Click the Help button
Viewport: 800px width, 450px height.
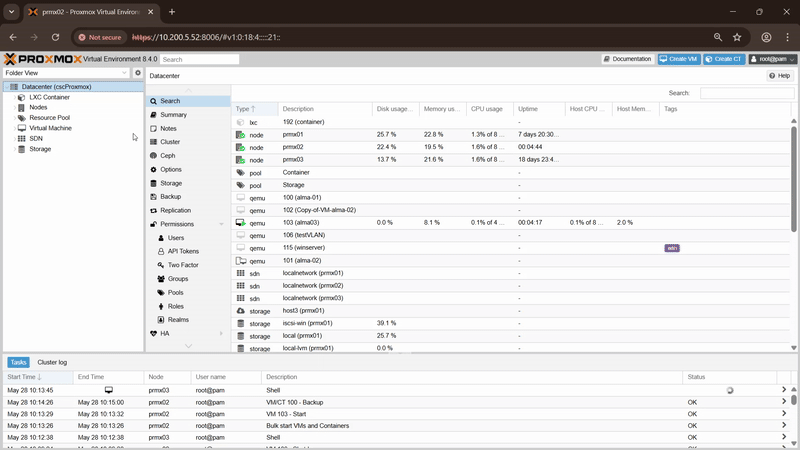pos(780,76)
